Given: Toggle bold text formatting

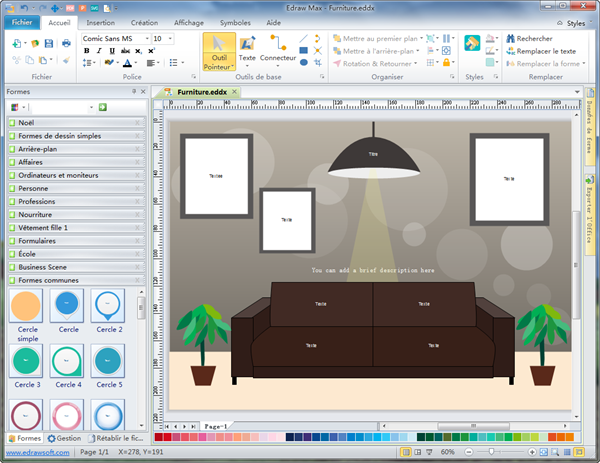Looking at the screenshot, I should click(86, 51).
